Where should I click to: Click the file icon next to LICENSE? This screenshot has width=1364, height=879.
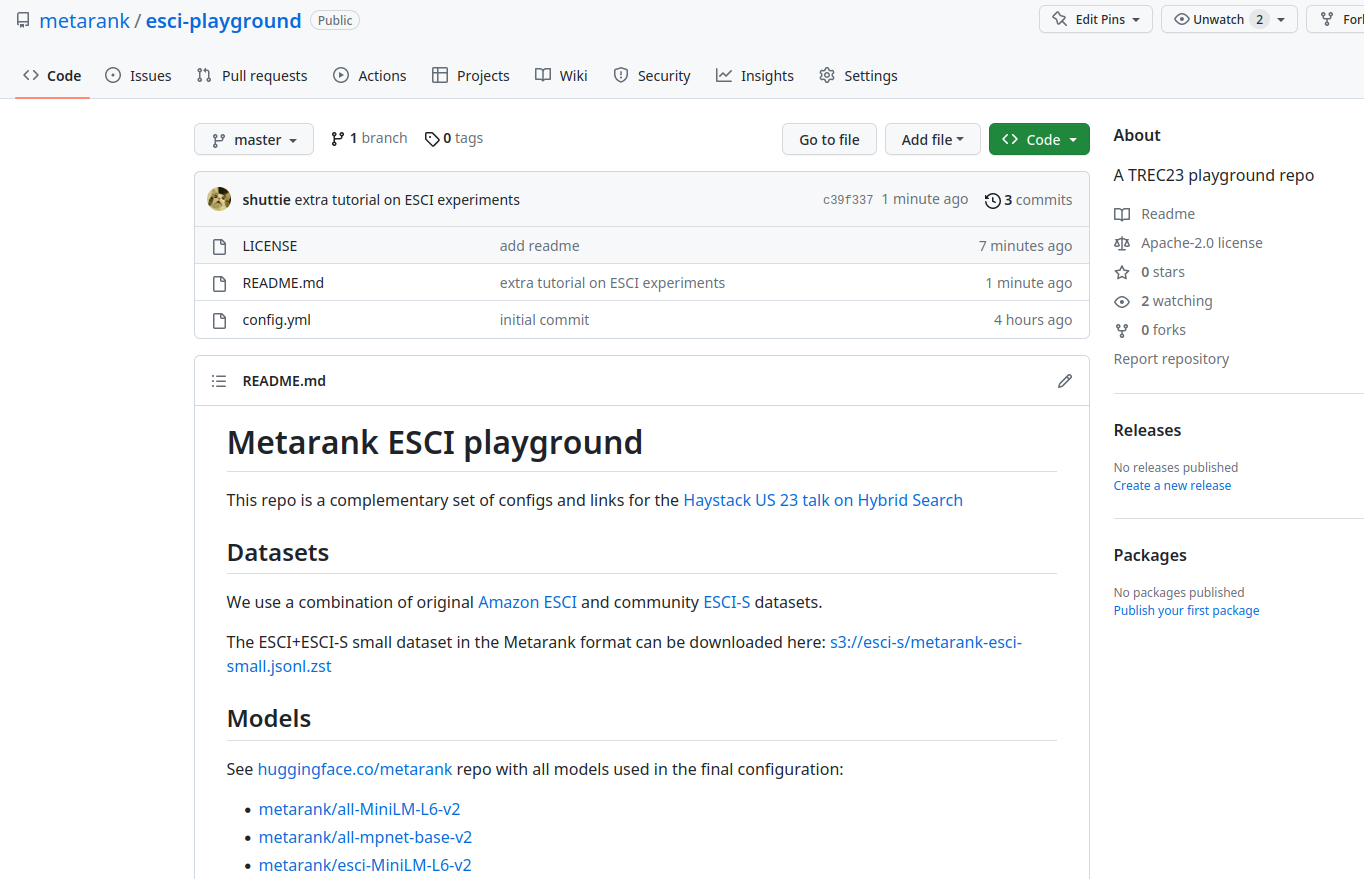tap(219, 246)
